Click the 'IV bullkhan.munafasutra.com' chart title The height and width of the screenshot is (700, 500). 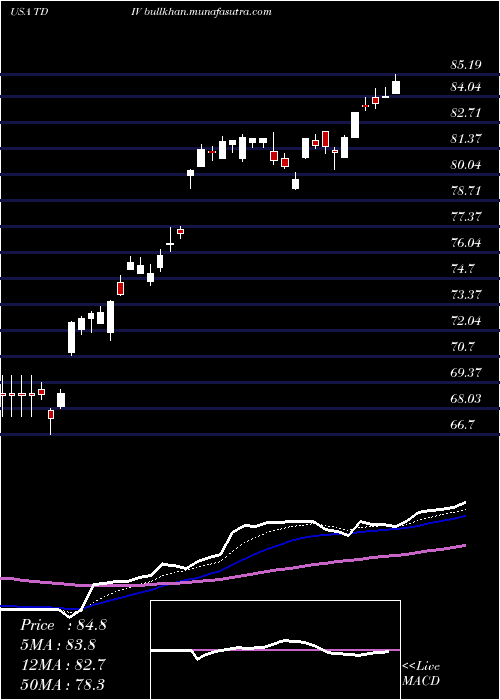click(202, 12)
